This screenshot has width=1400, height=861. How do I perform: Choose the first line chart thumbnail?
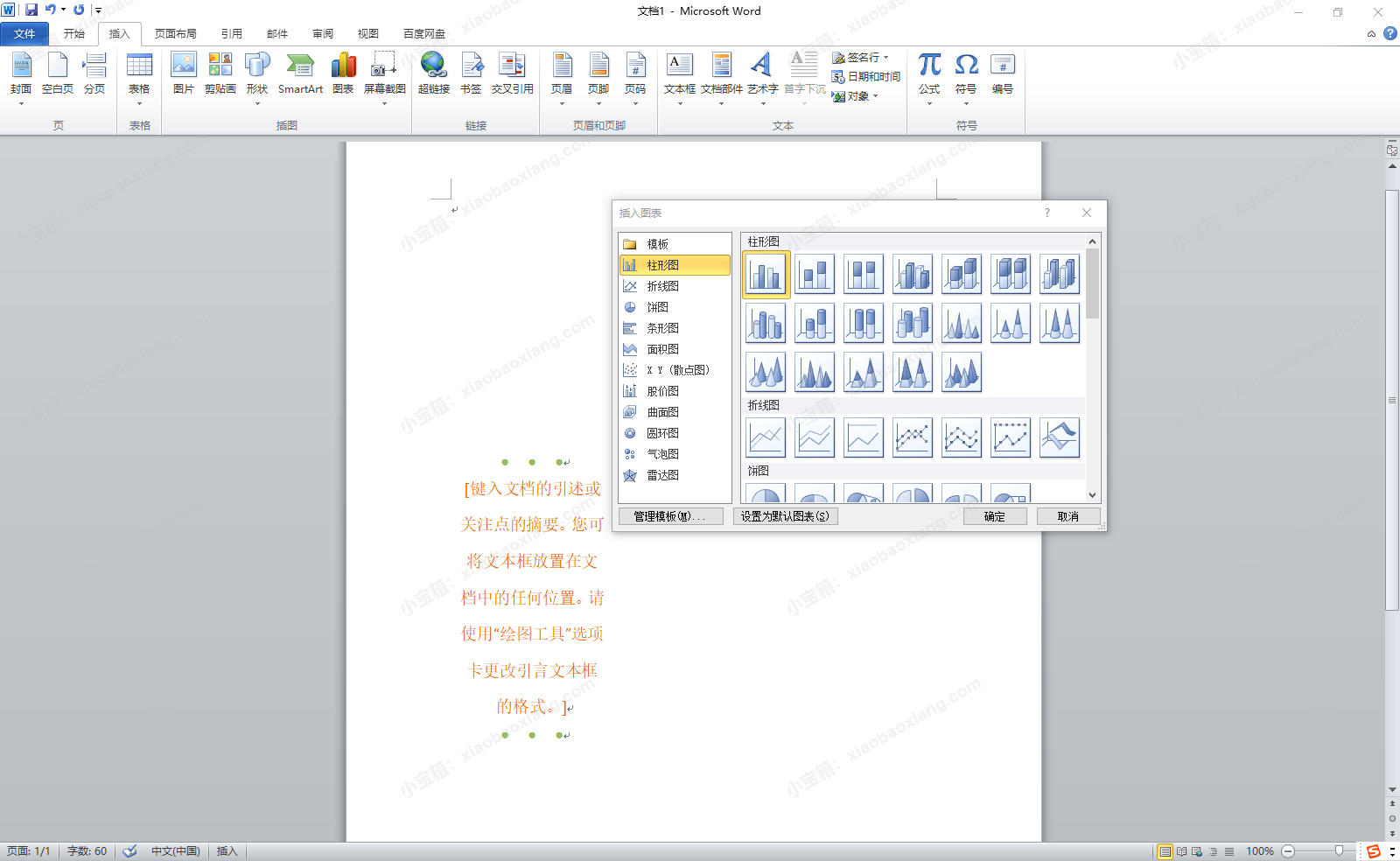(x=766, y=437)
